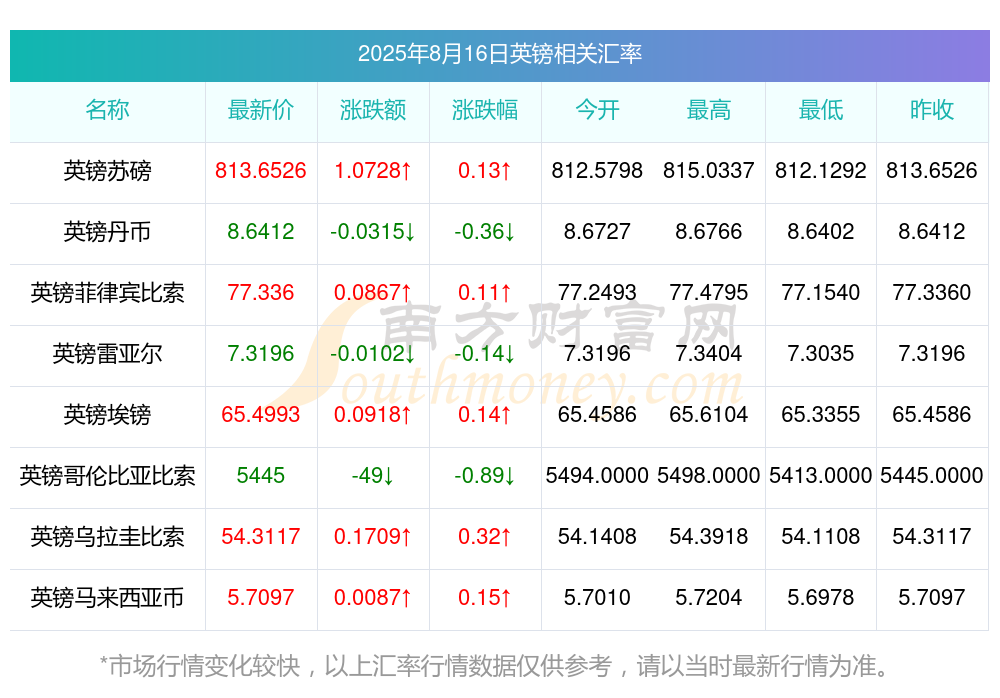Viewport: 1000px width, 698px height.
Task: Select latest price 54.3117 in red
Action: pos(261,537)
